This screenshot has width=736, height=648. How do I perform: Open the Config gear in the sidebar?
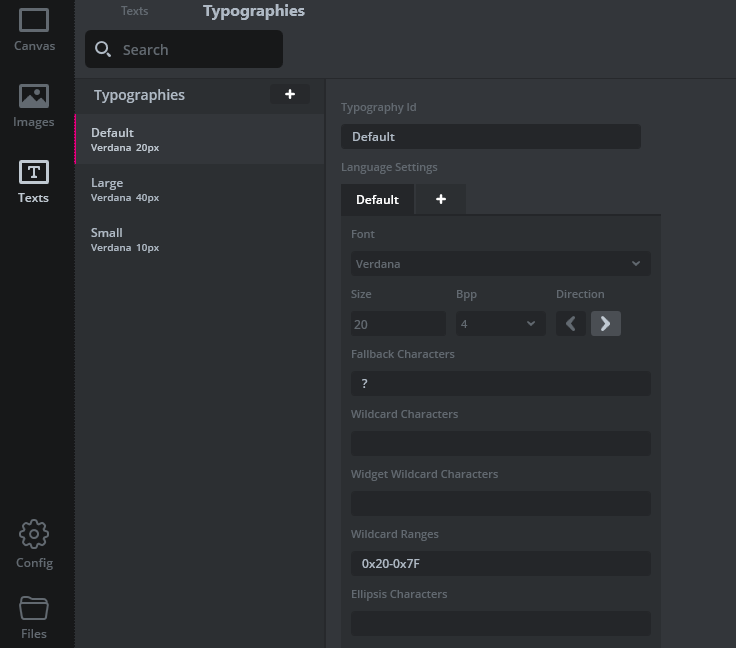click(x=34, y=544)
